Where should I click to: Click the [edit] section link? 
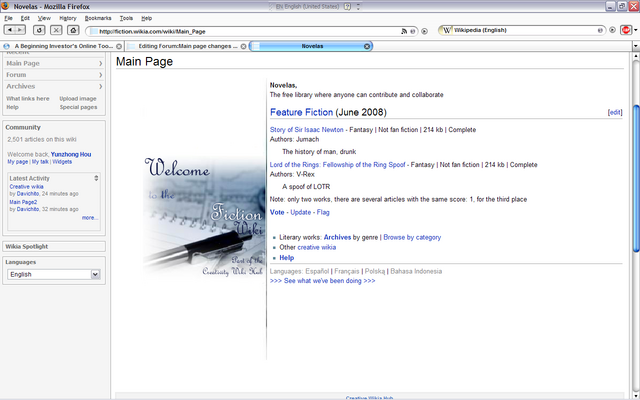coord(615,112)
